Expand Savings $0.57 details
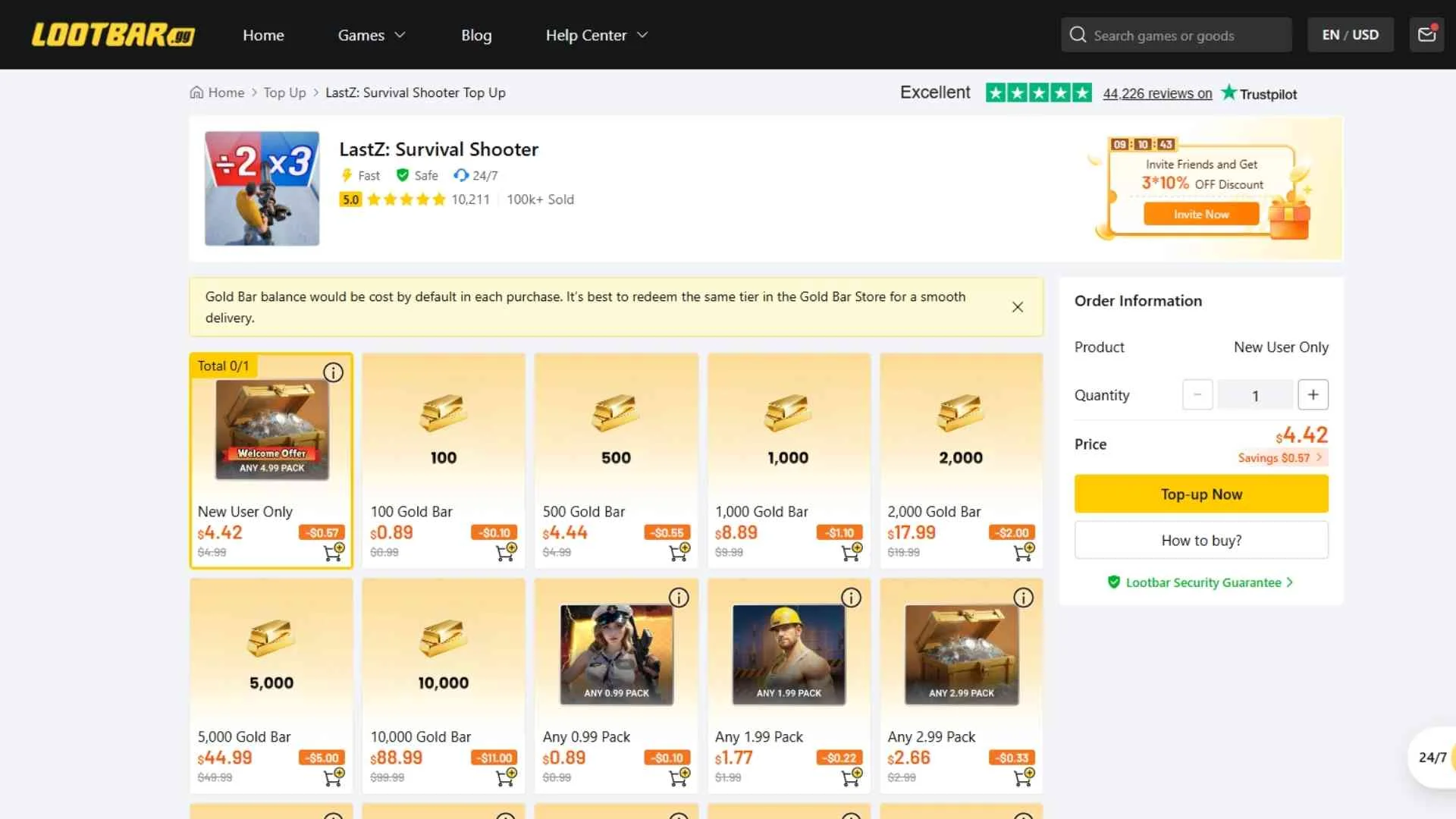This screenshot has width=1456, height=819. click(1280, 458)
